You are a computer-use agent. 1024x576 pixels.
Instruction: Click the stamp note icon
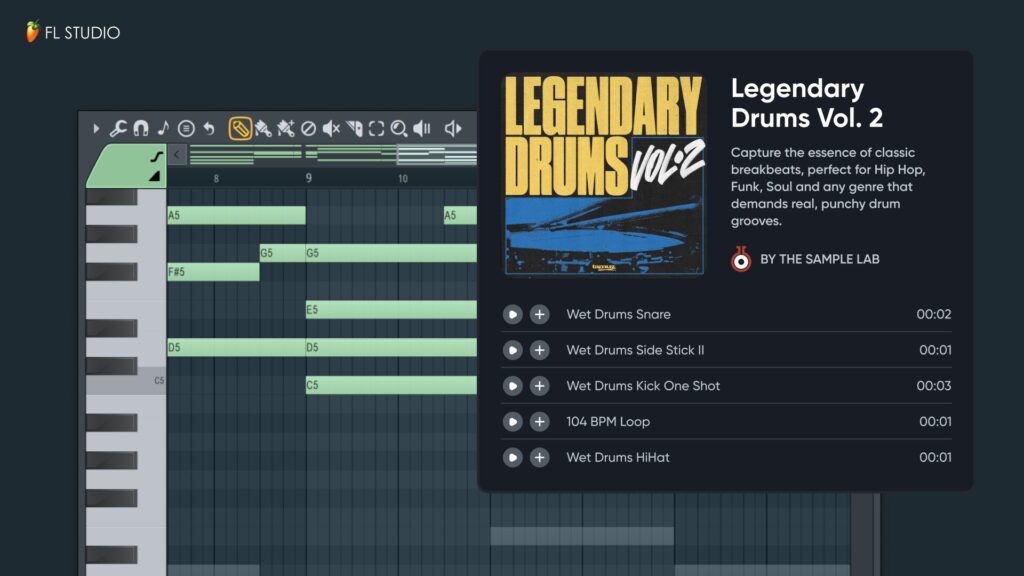coord(163,128)
